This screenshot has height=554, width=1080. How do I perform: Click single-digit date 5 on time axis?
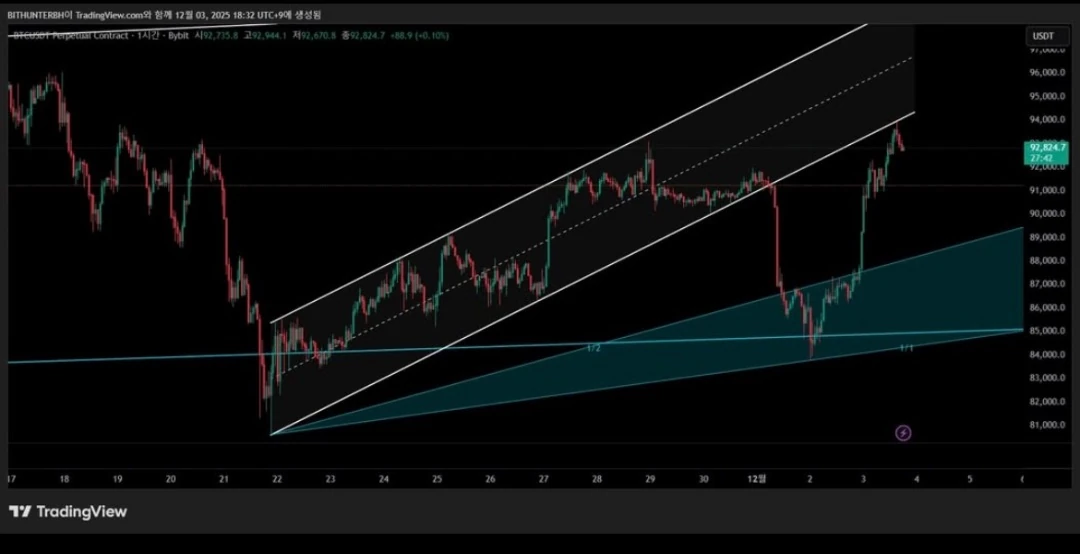[x=969, y=479]
